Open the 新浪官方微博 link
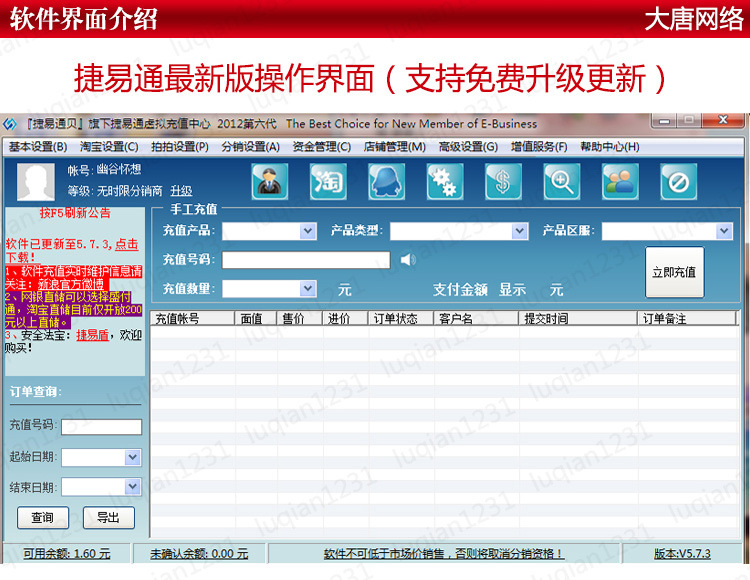The height and width of the screenshot is (580, 750). pyautogui.click(x=71, y=284)
